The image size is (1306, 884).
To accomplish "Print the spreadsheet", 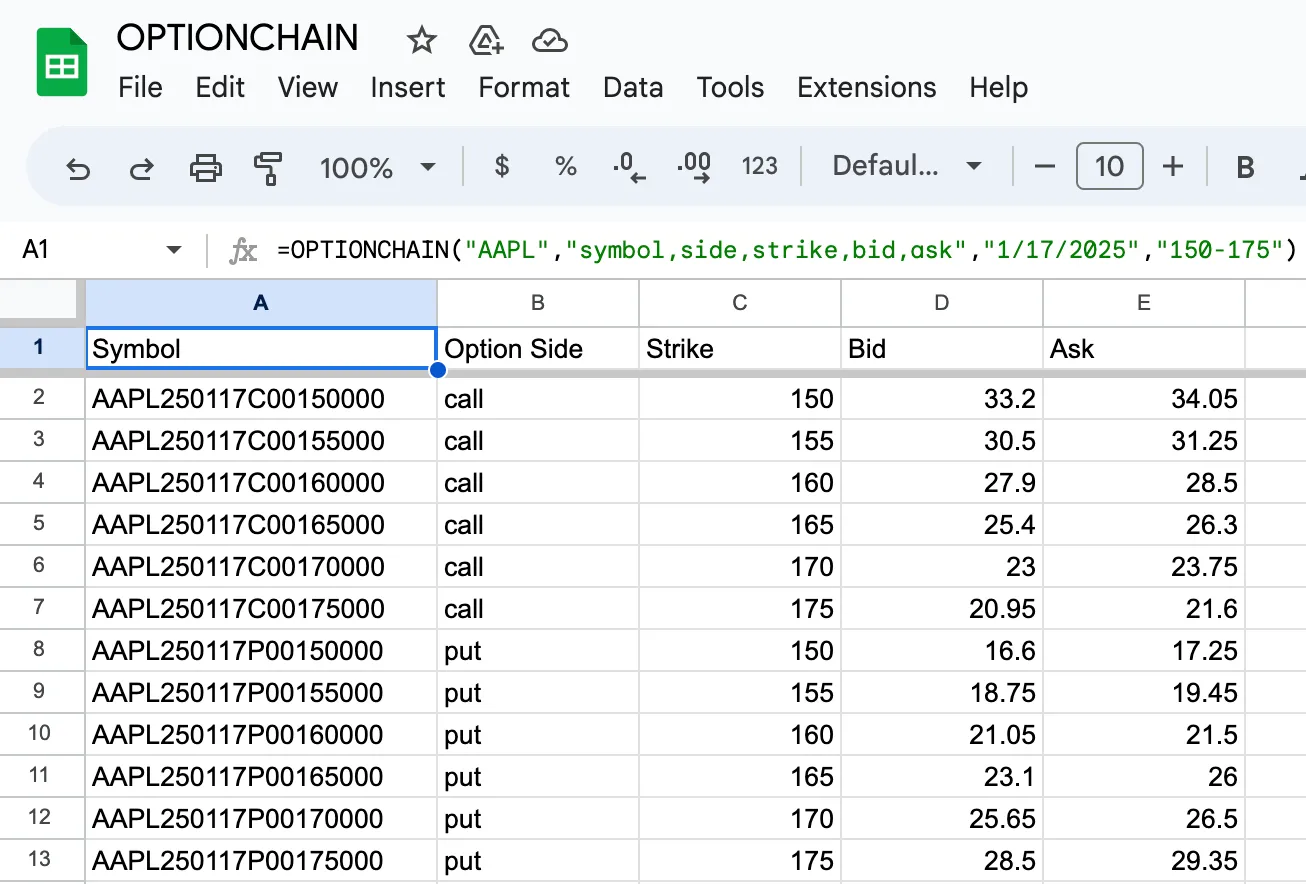I will (x=205, y=167).
